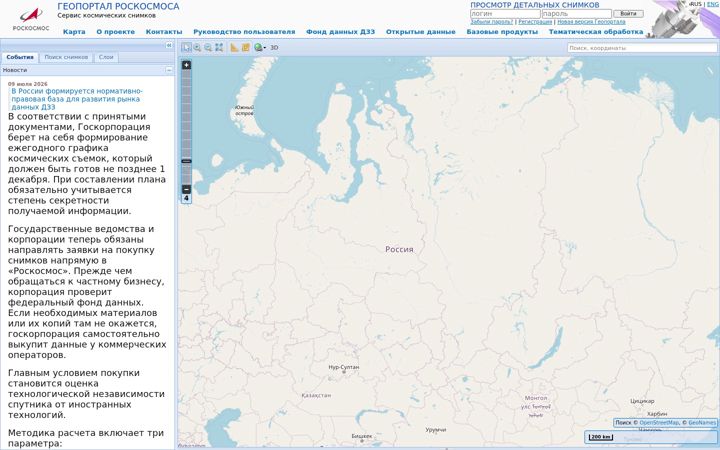Activate the zoom-out magnifier tool

coord(208,47)
